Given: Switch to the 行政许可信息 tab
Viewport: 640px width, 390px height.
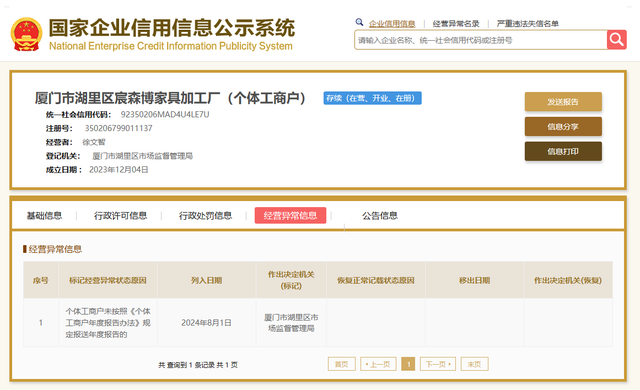Looking at the screenshot, I should (120, 215).
